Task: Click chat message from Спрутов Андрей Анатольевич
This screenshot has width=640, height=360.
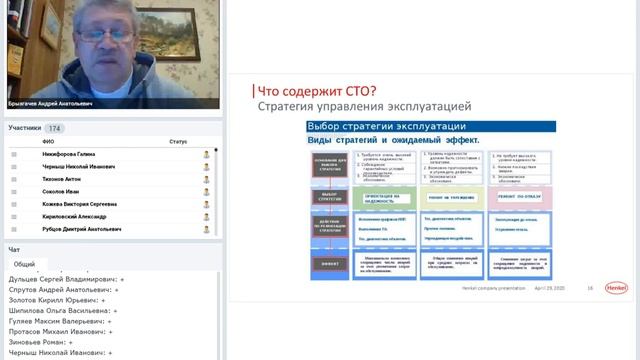Action: point(64,290)
